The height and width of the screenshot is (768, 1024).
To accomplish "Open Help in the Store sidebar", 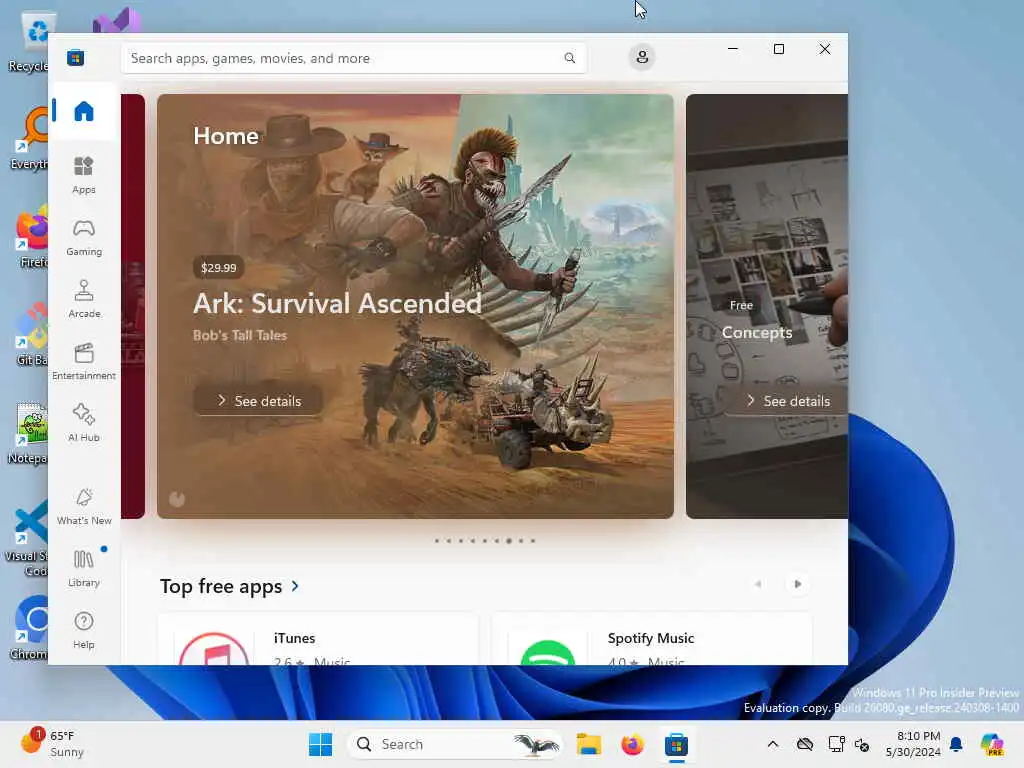I will (84, 630).
